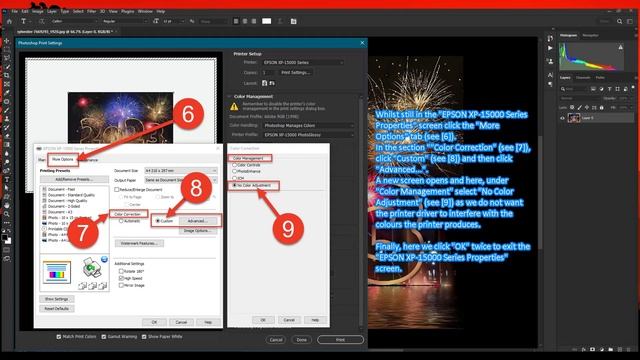Open the Actions panel play icon
Image resolution: width=640 pixels, height=360 pixels.
(x=550, y=48)
